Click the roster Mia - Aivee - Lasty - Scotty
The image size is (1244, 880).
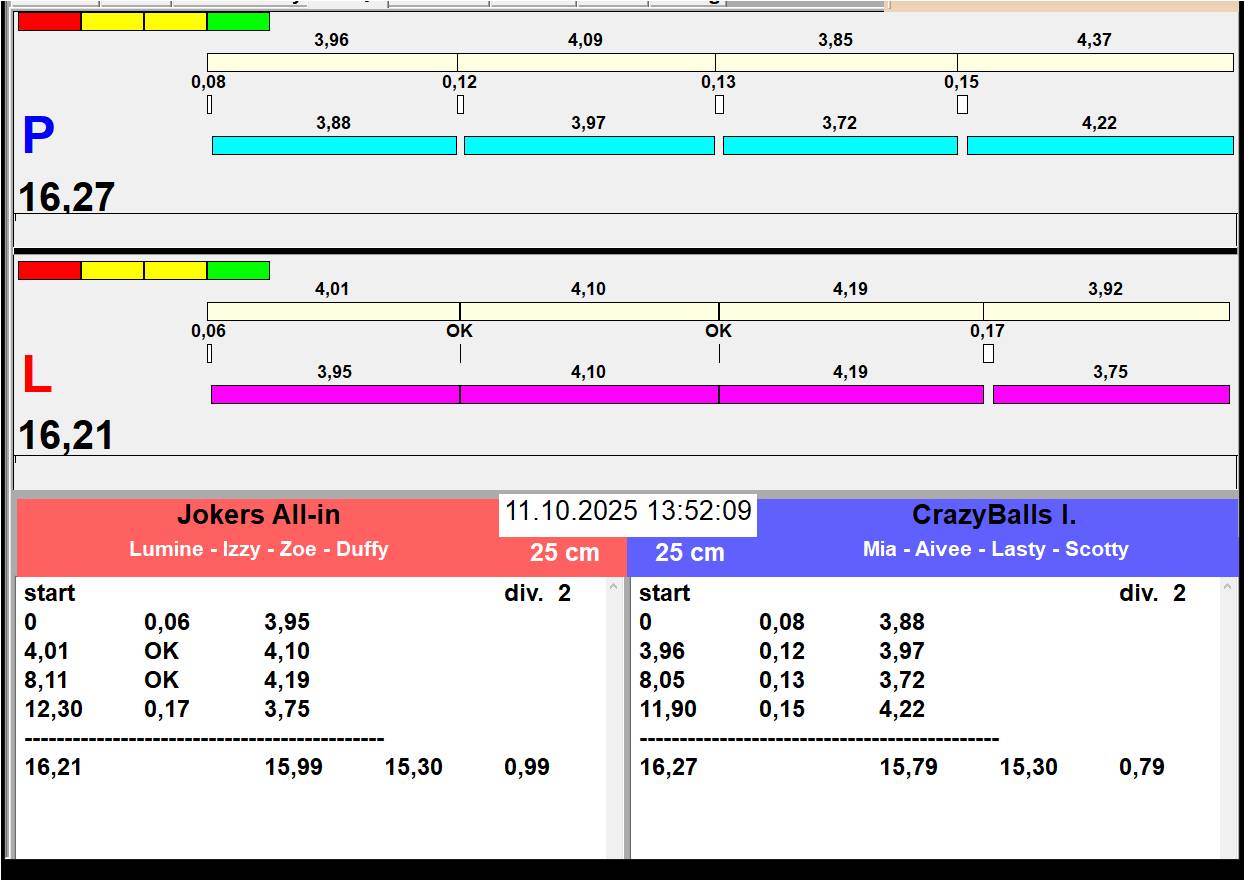click(995, 549)
